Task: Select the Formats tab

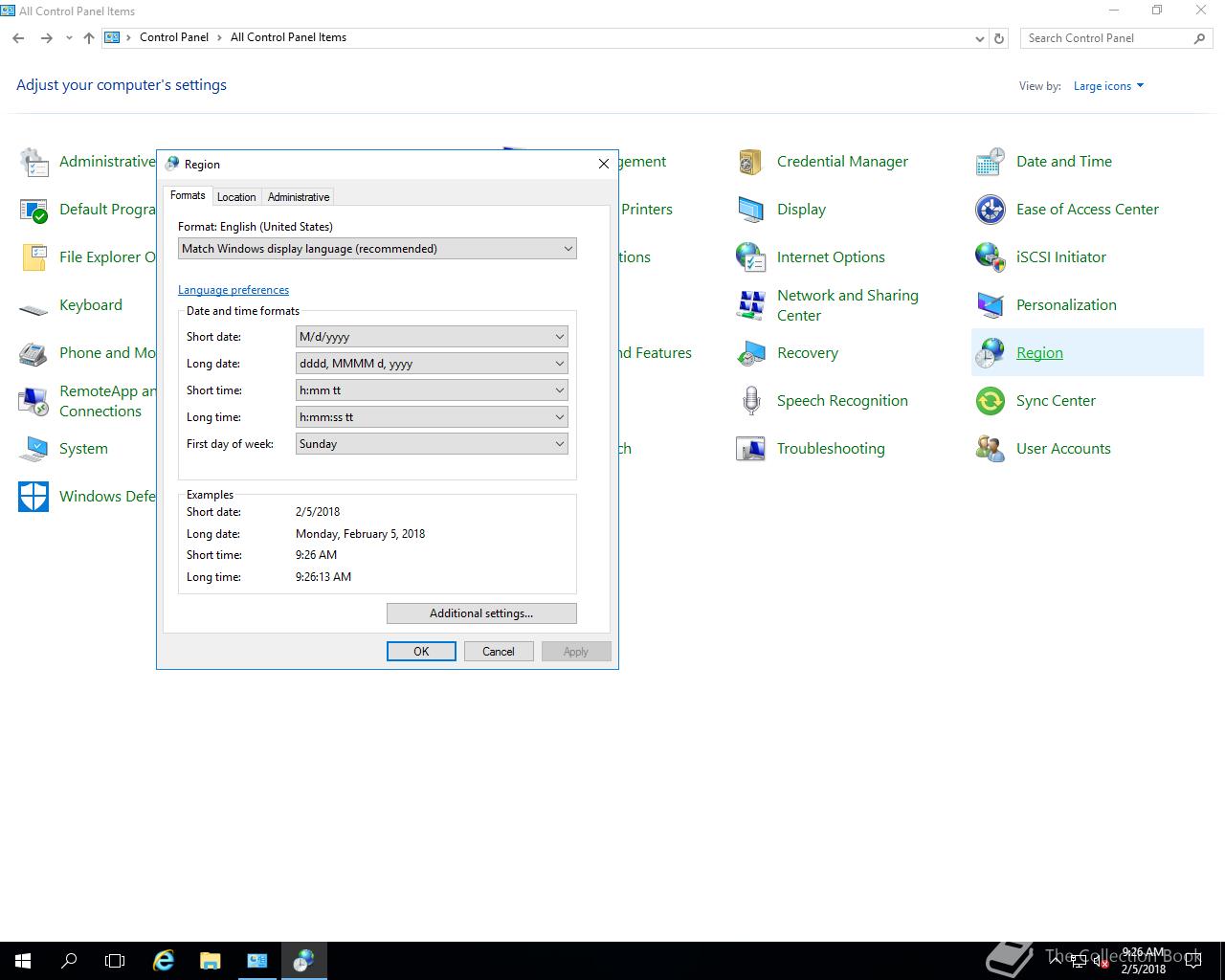Action: point(188,195)
